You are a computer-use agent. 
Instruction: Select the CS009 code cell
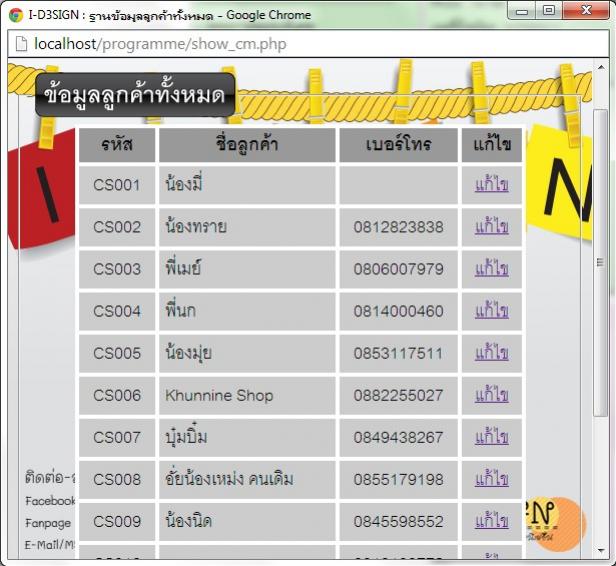click(117, 521)
